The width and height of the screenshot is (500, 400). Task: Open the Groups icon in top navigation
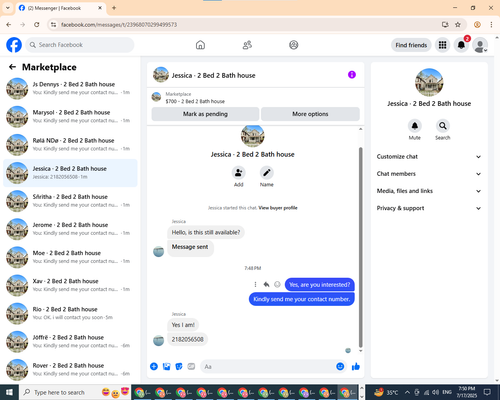coord(294,45)
